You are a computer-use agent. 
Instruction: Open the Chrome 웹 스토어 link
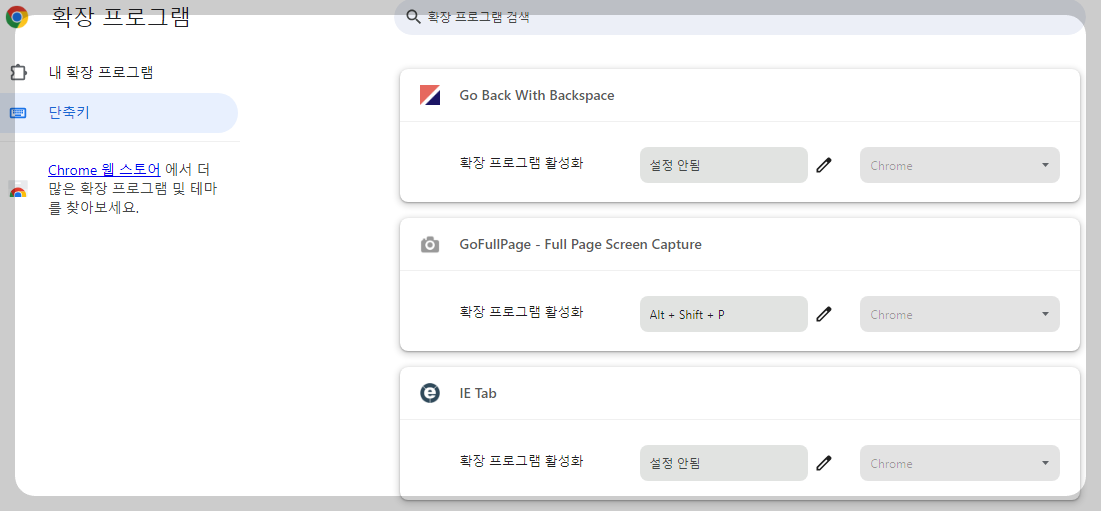coord(104,170)
